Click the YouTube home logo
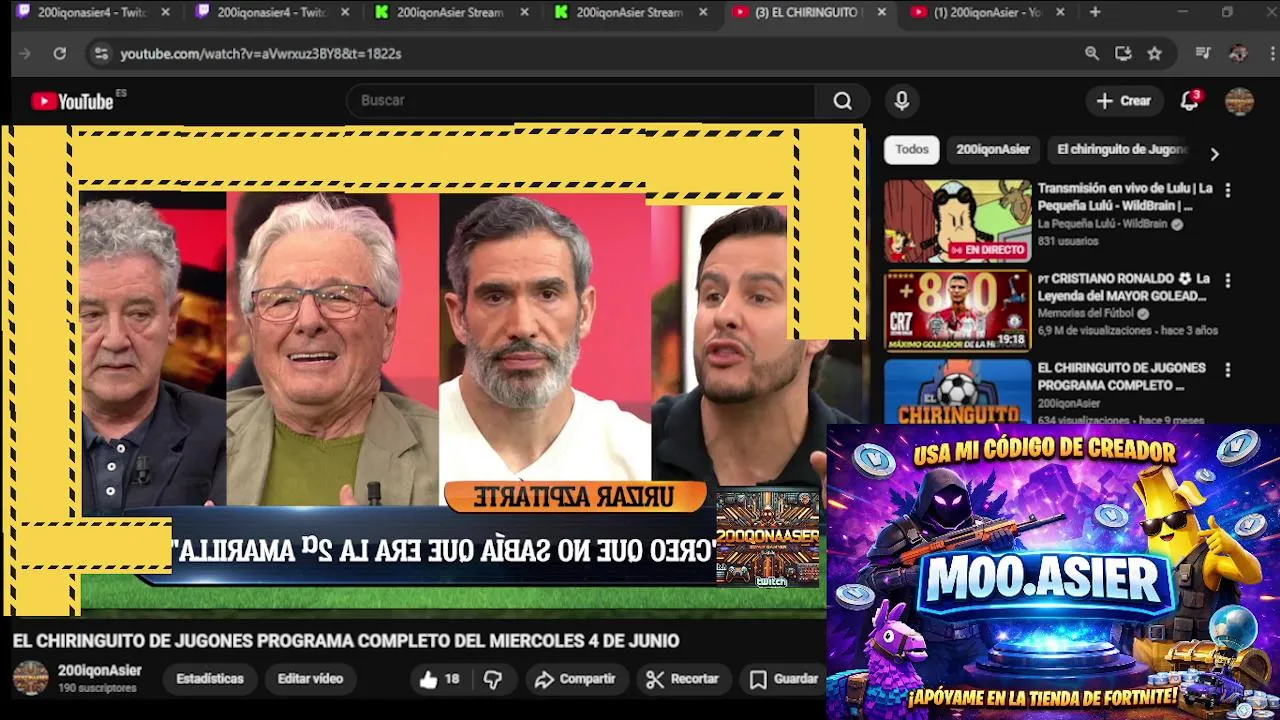This screenshot has width=1280, height=720. (72, 101)
